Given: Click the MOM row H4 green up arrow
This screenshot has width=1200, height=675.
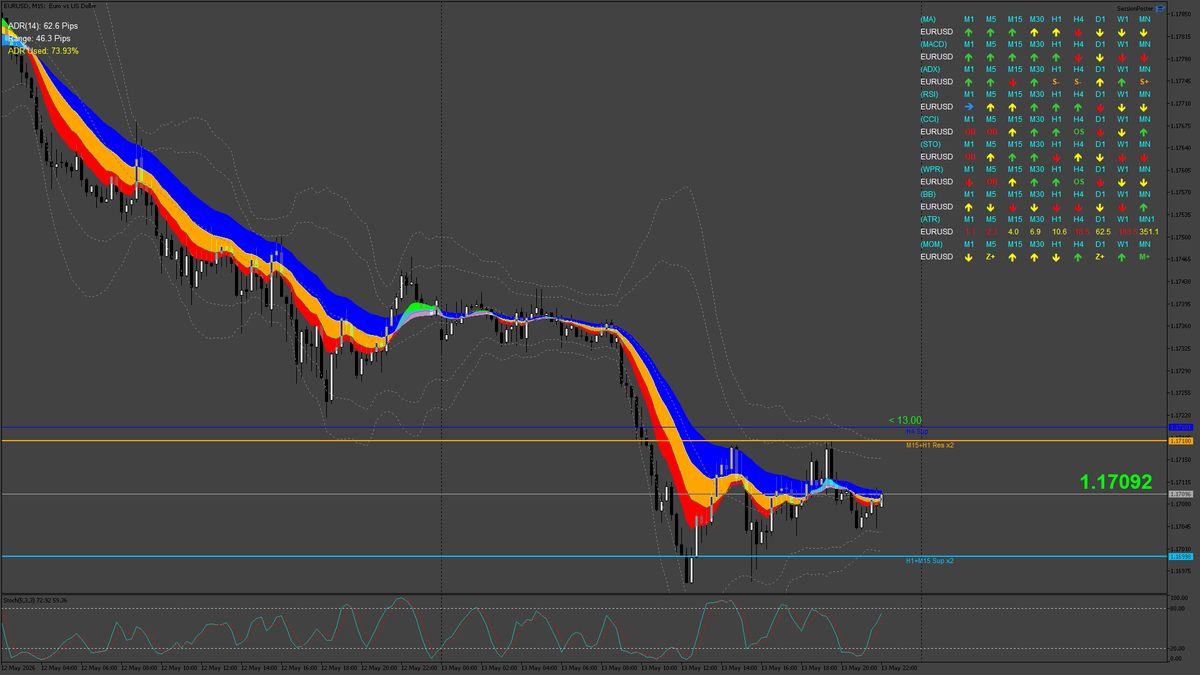Looking at the screenshot, I should tap(1078, 256).
